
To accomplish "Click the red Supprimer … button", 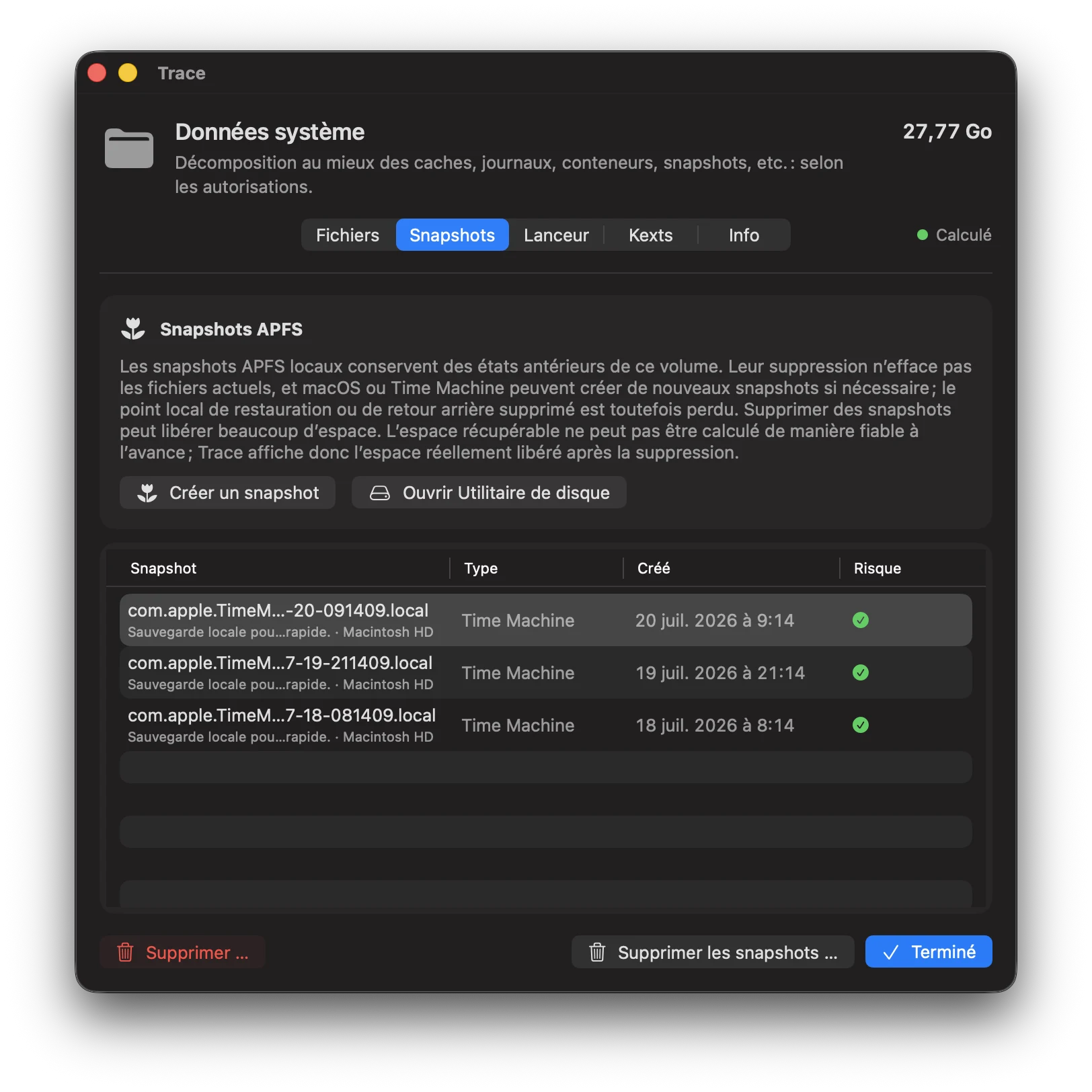I will click(182, 952).
